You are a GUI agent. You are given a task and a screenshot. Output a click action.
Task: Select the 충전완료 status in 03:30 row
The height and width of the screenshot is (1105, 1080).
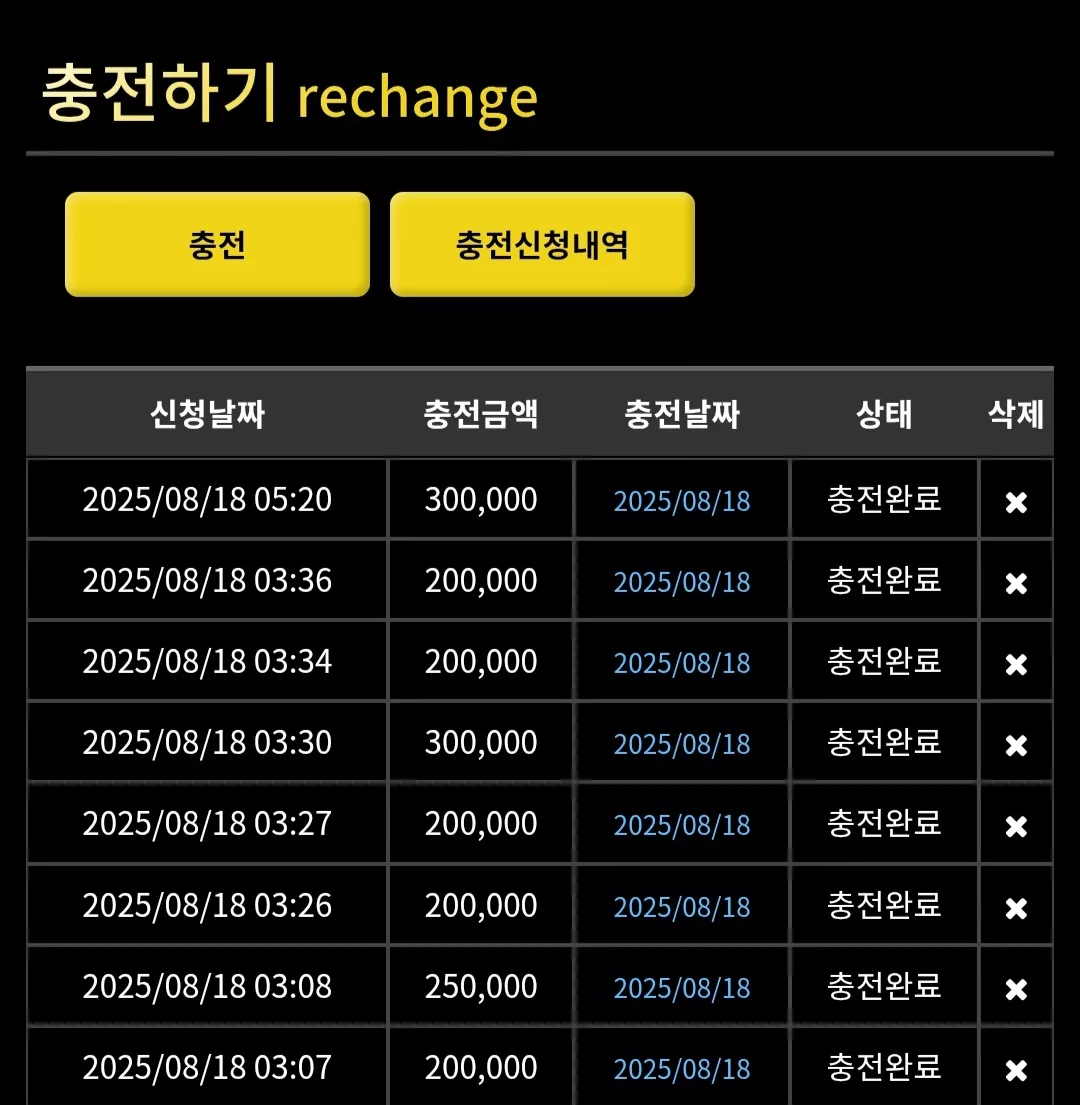[884, 742]
